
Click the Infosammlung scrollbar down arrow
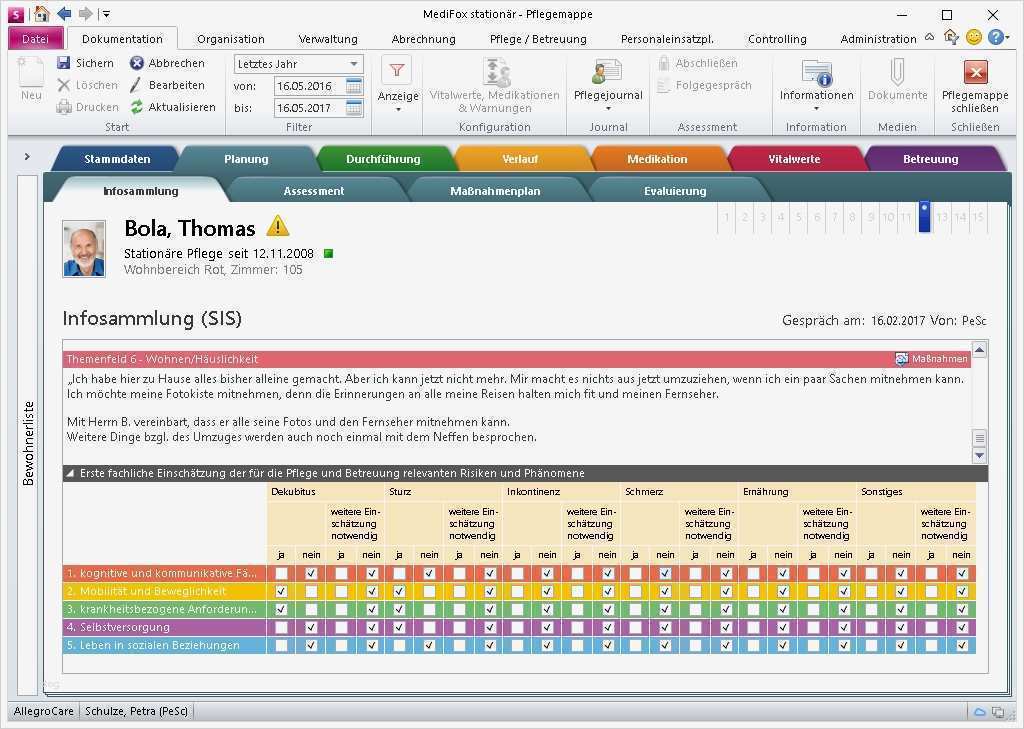point(979,455)
